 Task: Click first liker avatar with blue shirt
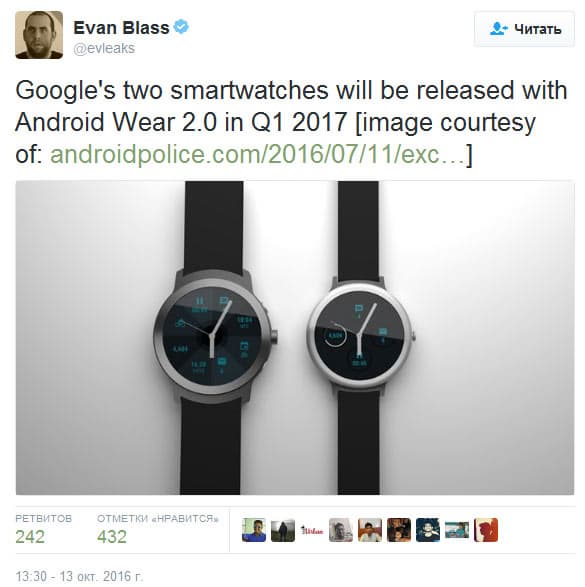tap(254, 530)
